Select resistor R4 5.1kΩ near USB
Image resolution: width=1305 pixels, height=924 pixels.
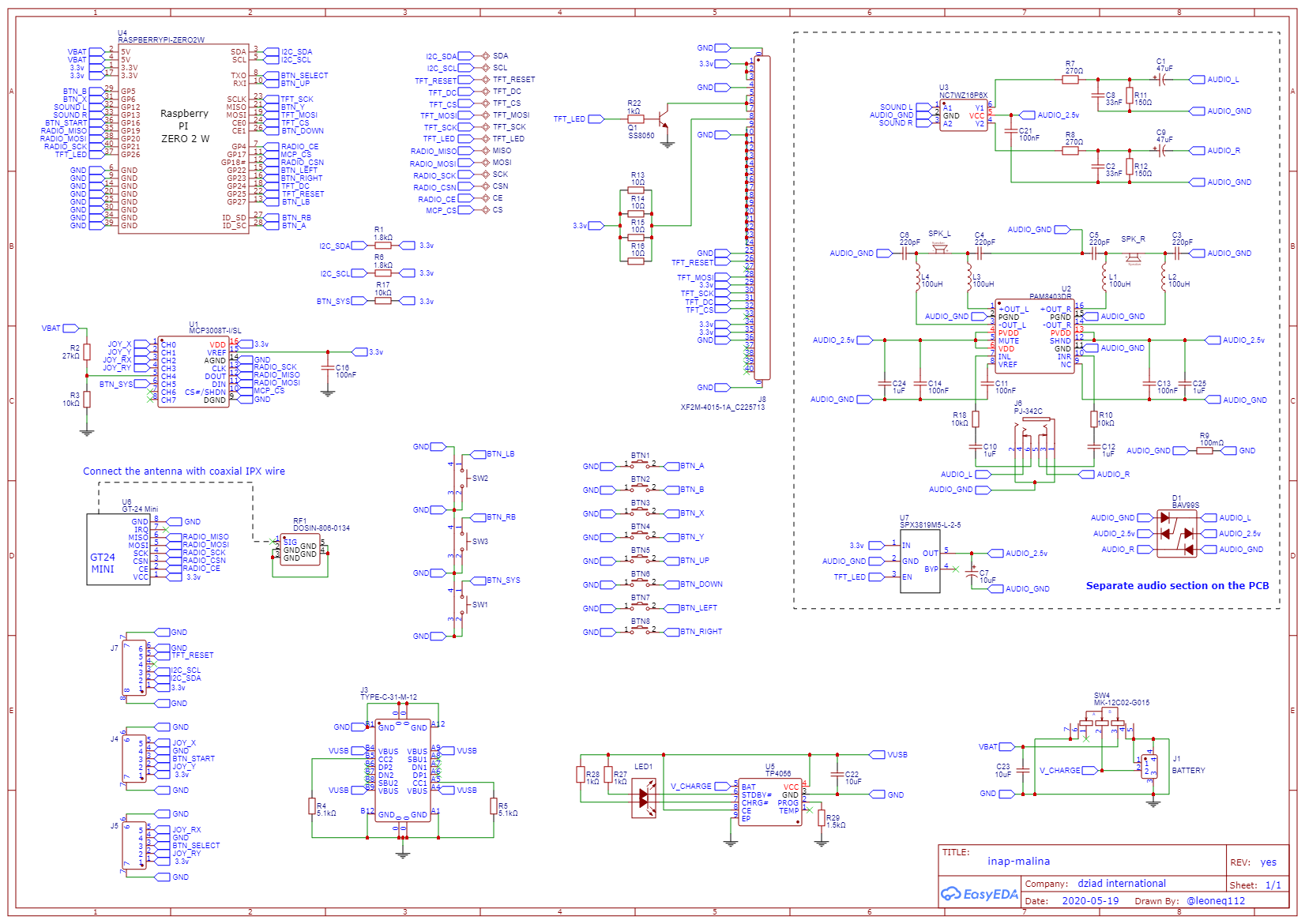(x=312, y=806)
